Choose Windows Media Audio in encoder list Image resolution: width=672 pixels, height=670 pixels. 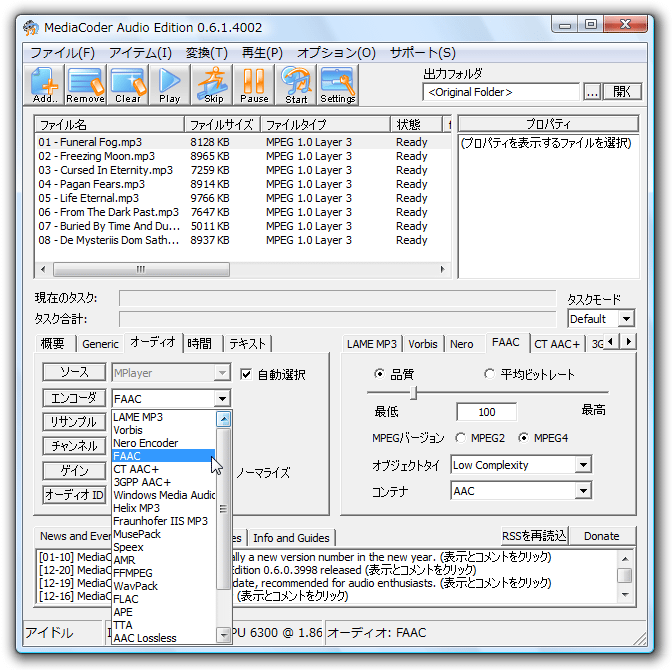coord(164,495)
